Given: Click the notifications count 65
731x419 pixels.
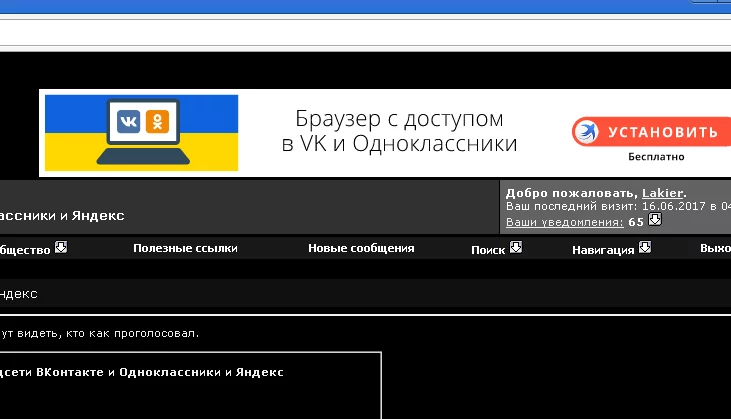Looking at the screenshot, I should [636, 222].
